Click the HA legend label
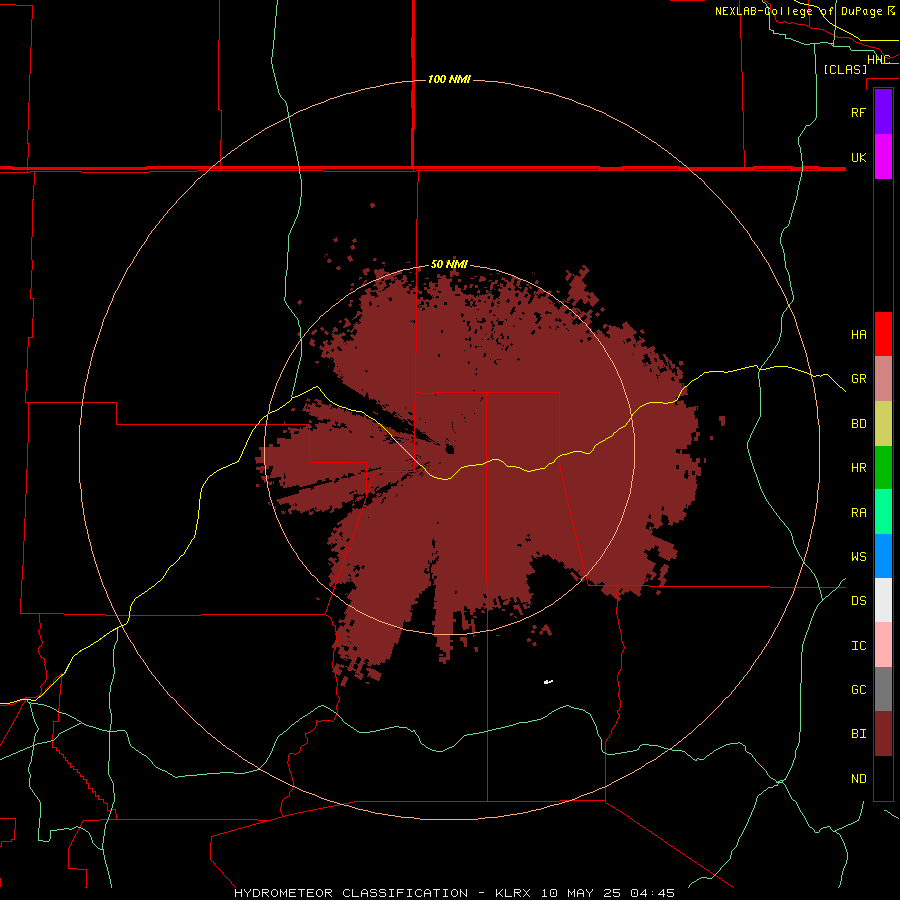Screen dimensions: 900x900 pyautogui.click(x=858, y=335)
